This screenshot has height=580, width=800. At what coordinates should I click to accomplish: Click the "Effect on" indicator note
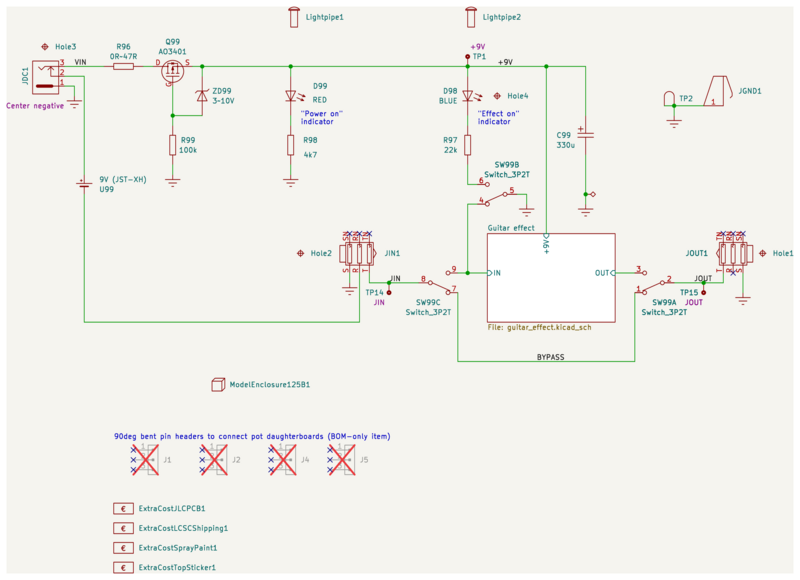(498, 118)
